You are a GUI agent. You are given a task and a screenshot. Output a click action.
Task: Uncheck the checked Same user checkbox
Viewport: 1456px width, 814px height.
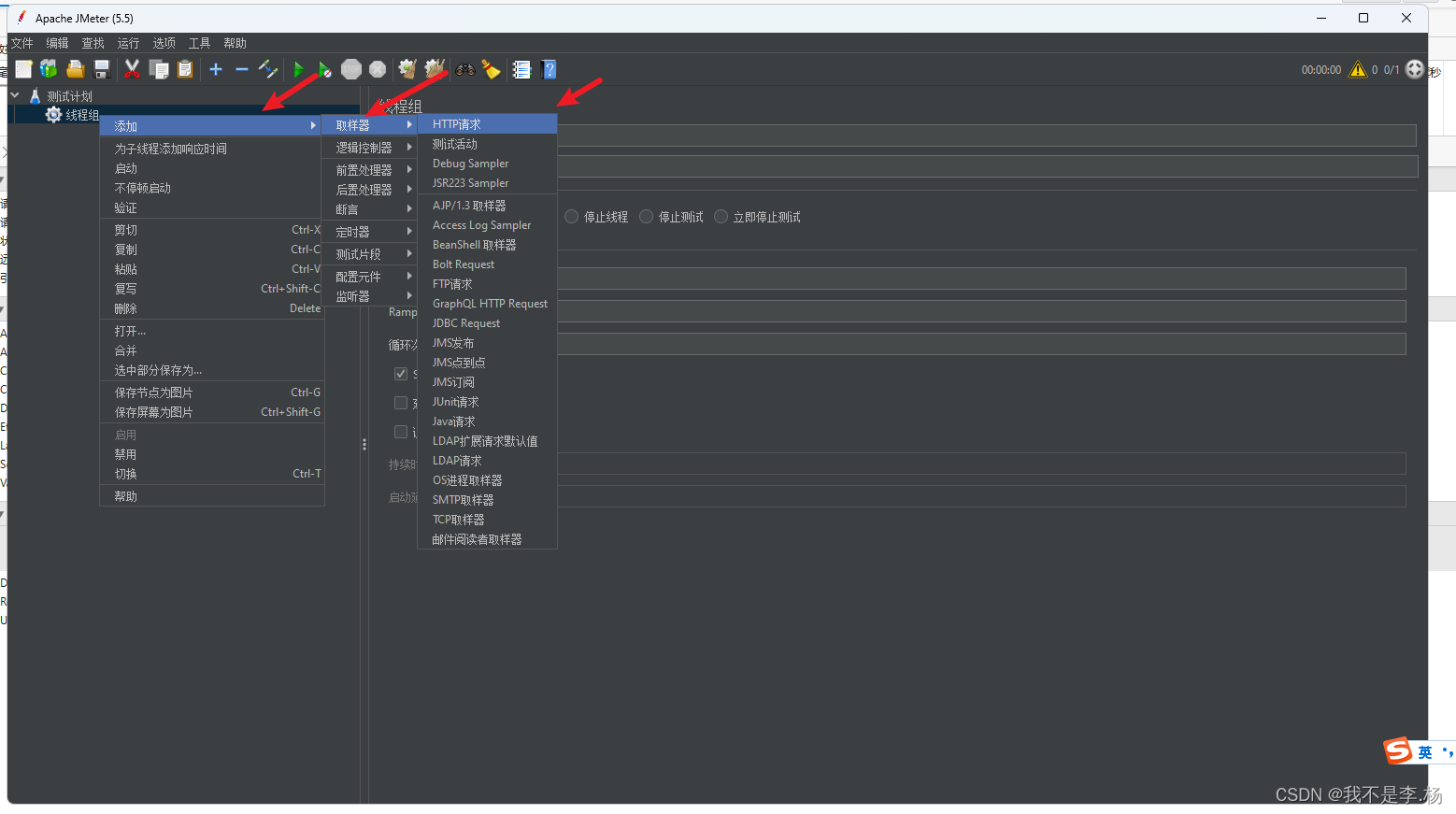401,374
